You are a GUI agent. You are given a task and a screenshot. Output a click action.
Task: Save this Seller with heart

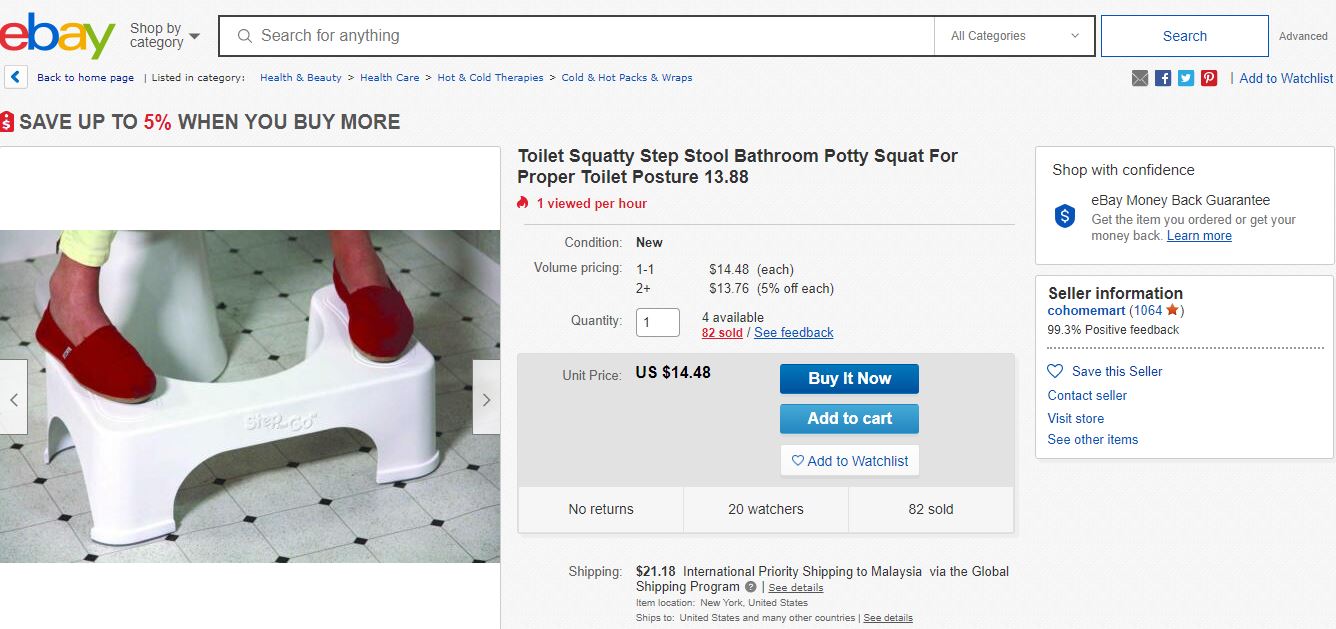(x=1105, y=371)
